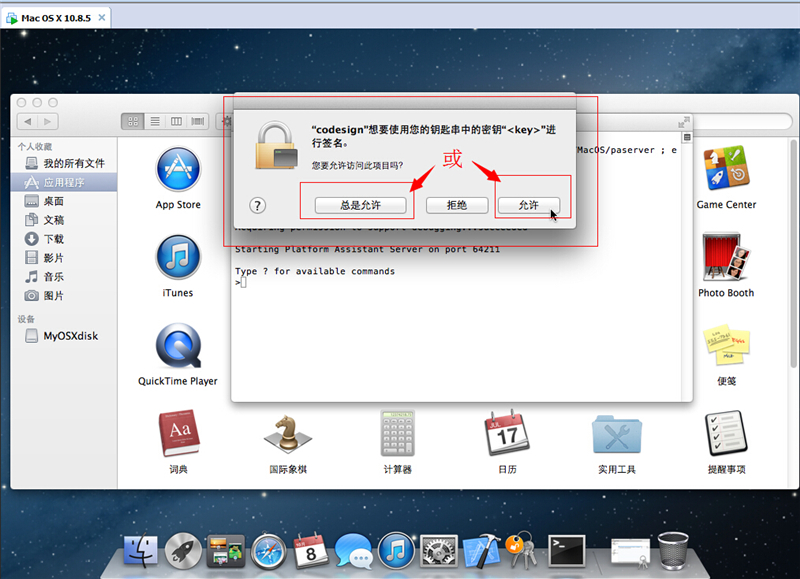Screen dimensions: 800x579
Task: Open 音乐 in the Finder sidebar
Action: click(x=64, y=276)
